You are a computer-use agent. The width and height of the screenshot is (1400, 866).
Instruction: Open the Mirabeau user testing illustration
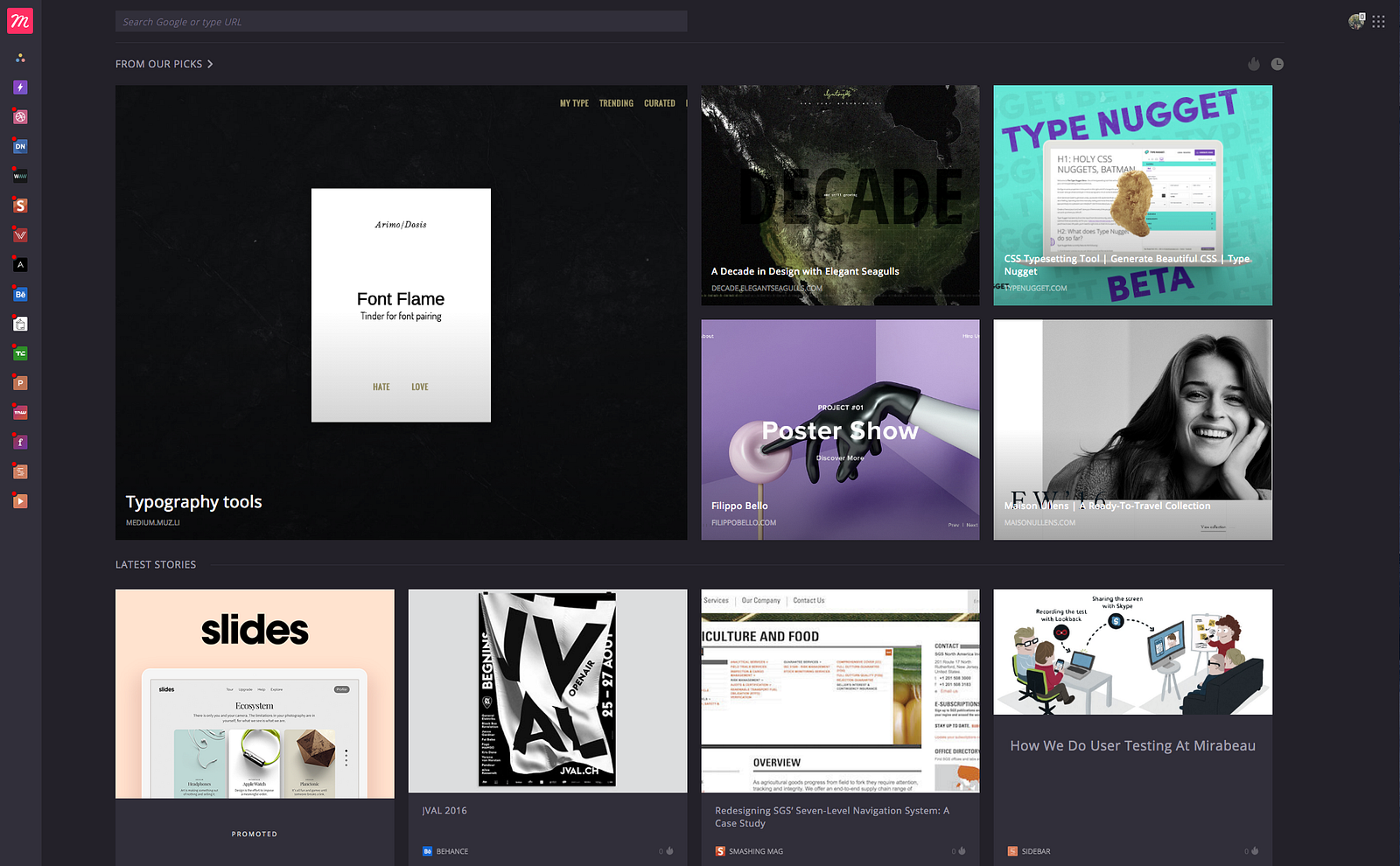coord(1133,652)
